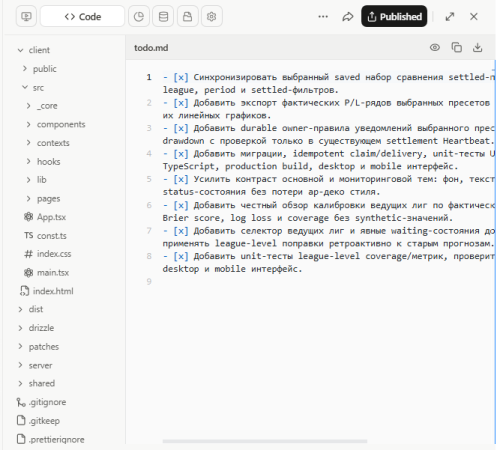Viewport: 500px width, 450px height.
Task: Open settings gear in top toolbar
Action: [x=212, y=16]
